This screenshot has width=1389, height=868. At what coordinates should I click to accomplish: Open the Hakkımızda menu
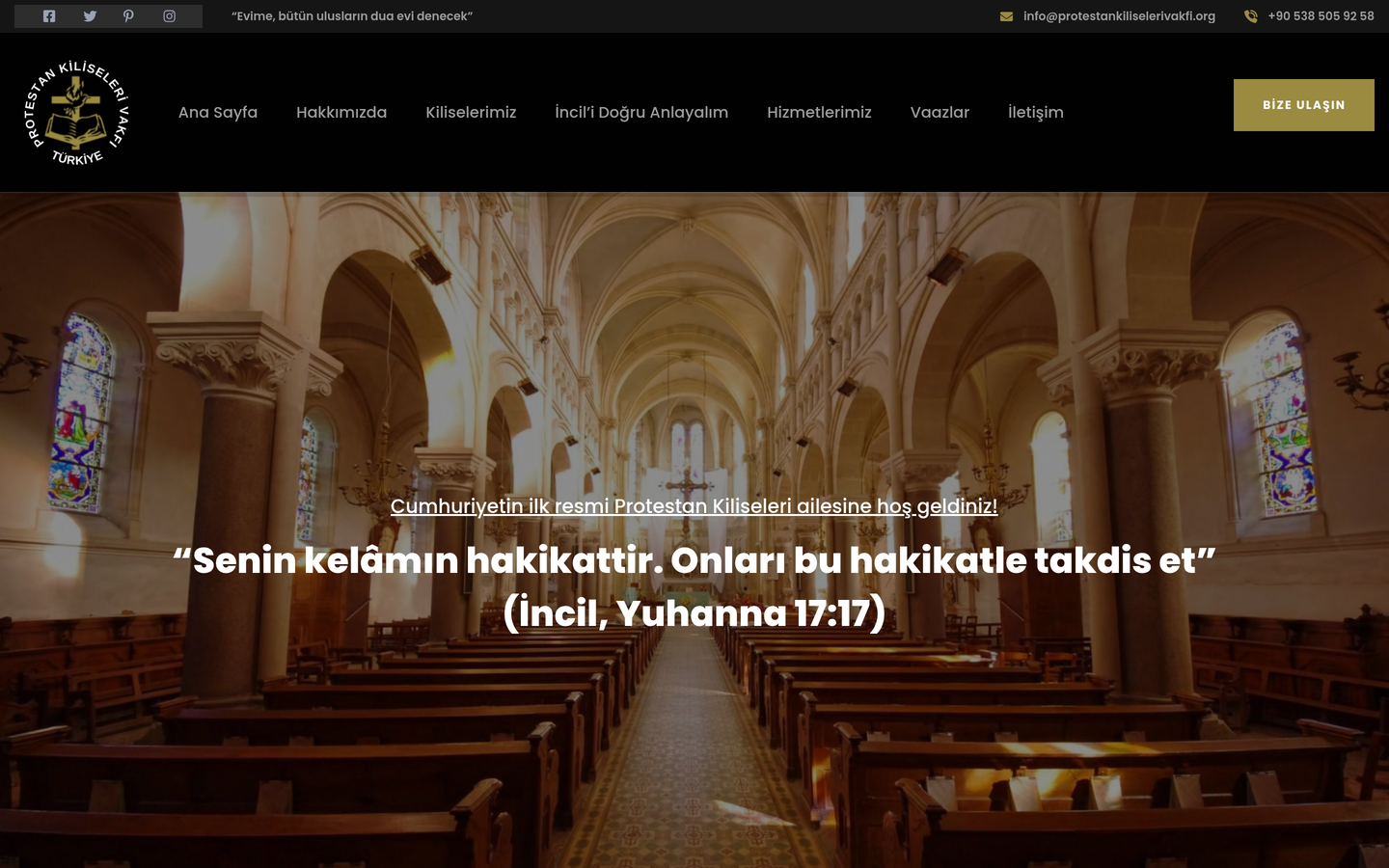(x=341, y=112)
